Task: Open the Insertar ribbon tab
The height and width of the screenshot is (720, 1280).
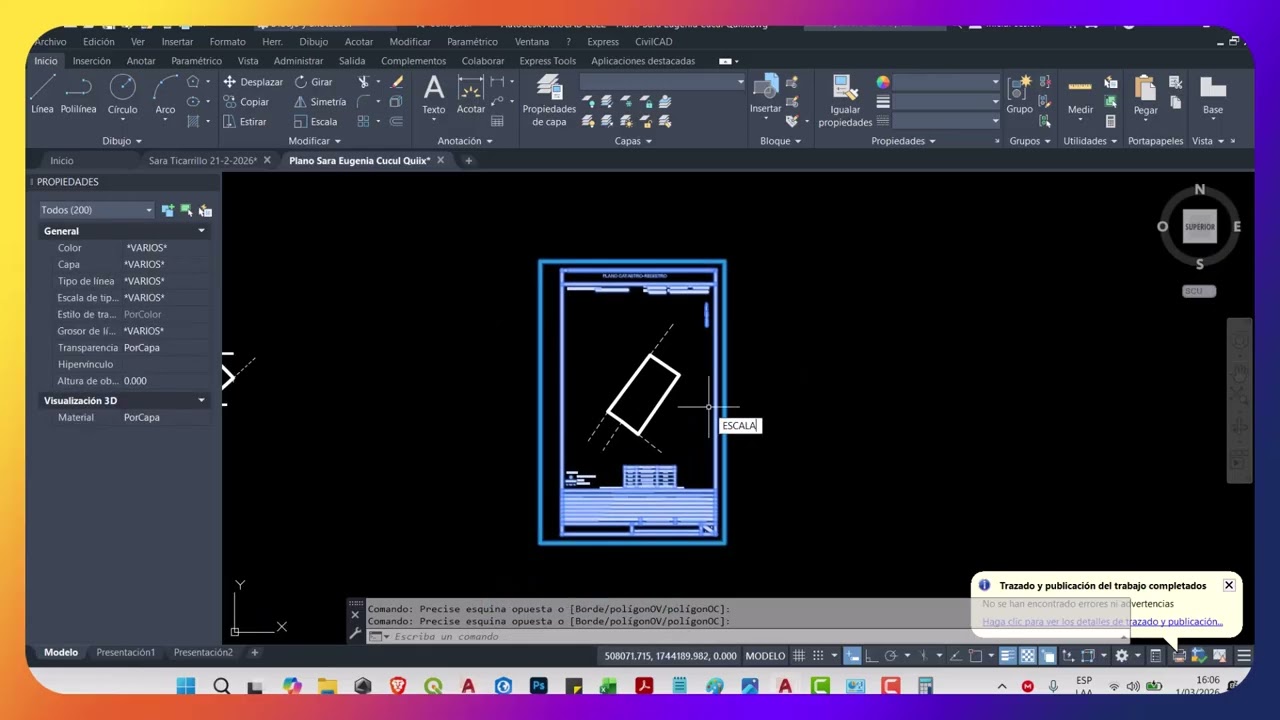Action: 92,61
